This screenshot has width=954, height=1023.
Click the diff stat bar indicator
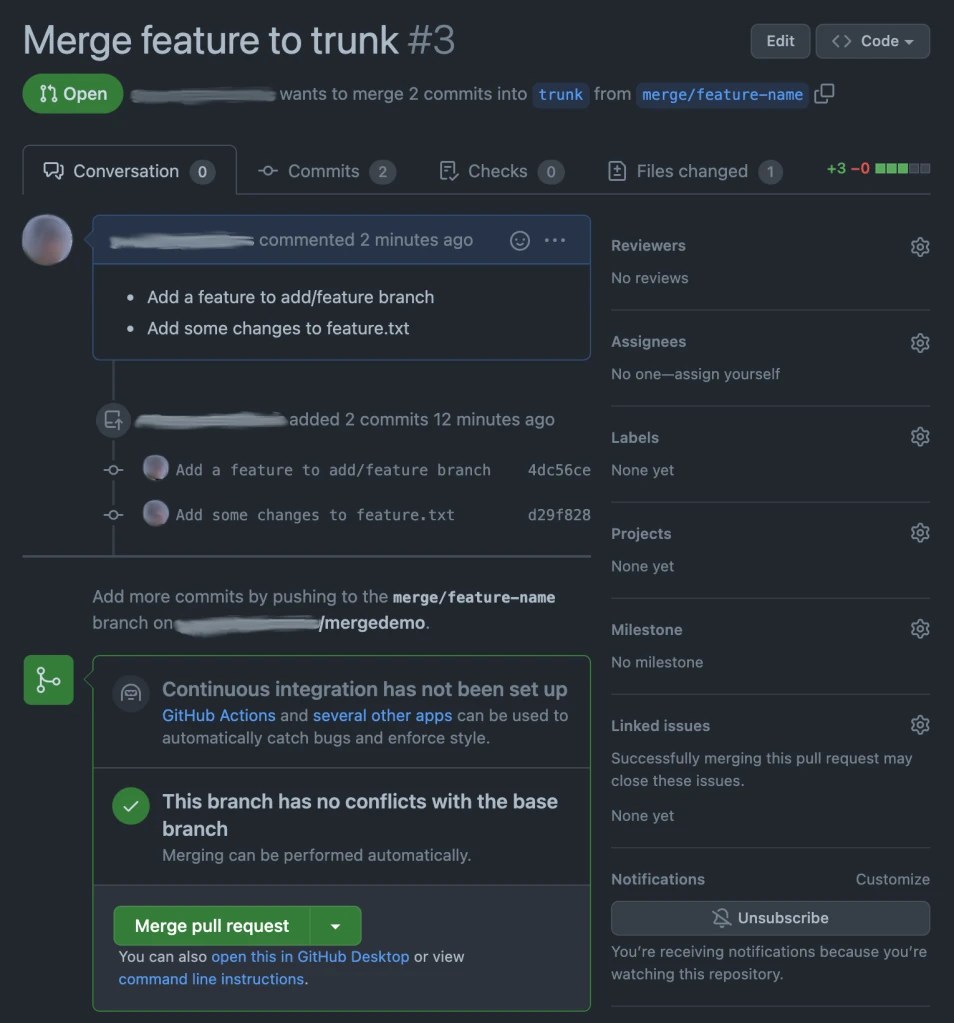pos(902,169)
